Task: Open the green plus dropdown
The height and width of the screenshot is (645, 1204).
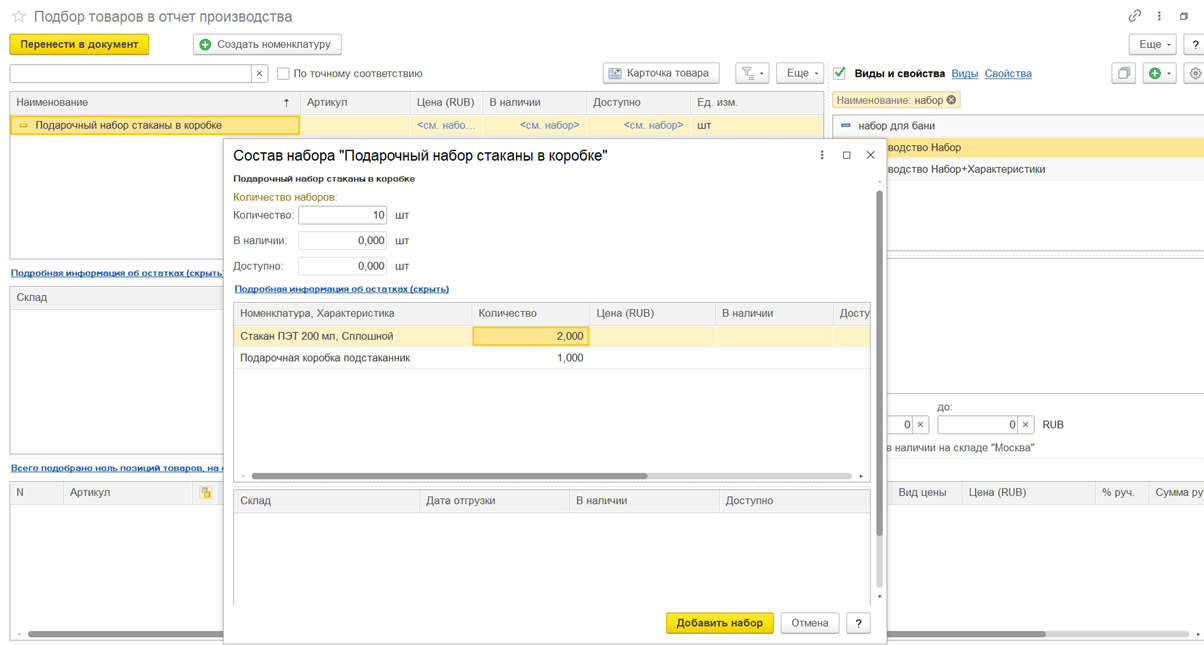Action: (x=1160, y=73)
